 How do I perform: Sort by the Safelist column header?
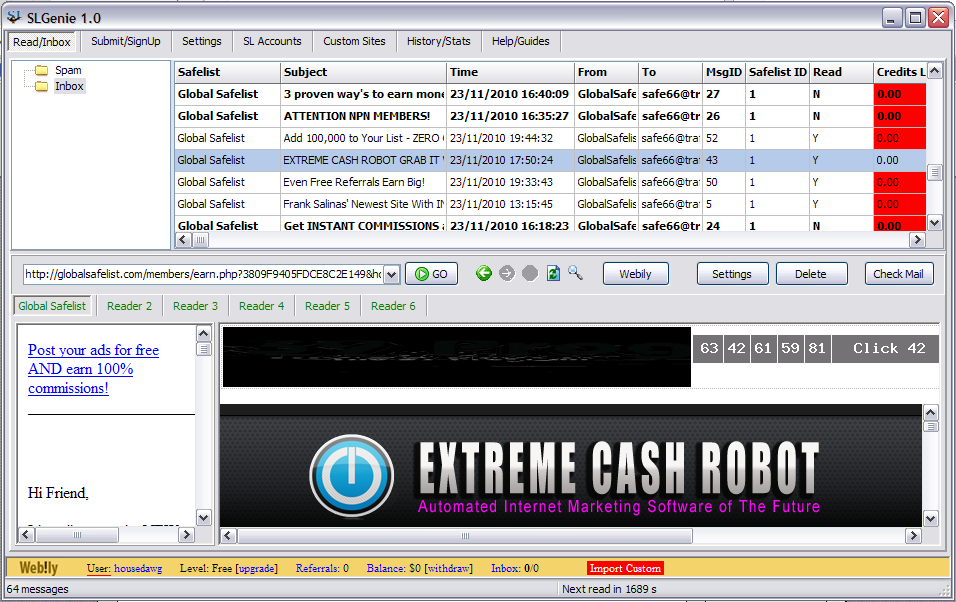227,72
